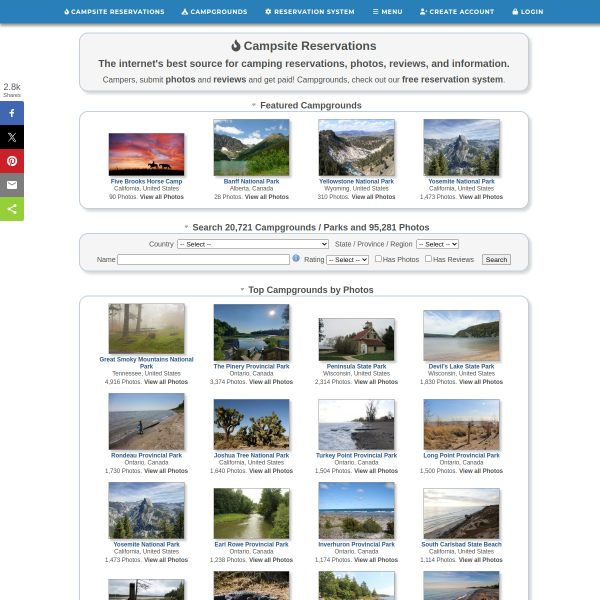Screen dimensions: 600x600
Task: Click the Inverhuron Provincial Park thumbnail
Action: point(356,510)
